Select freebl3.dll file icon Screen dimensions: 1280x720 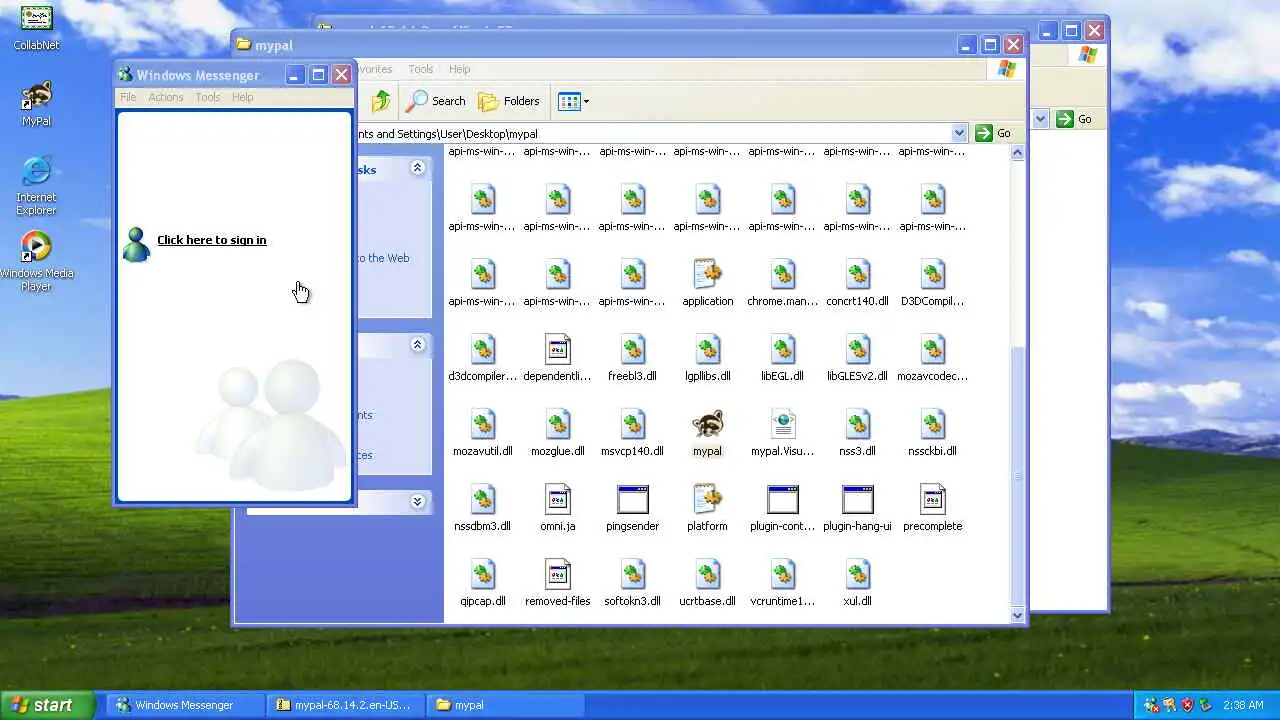[632, 349]
